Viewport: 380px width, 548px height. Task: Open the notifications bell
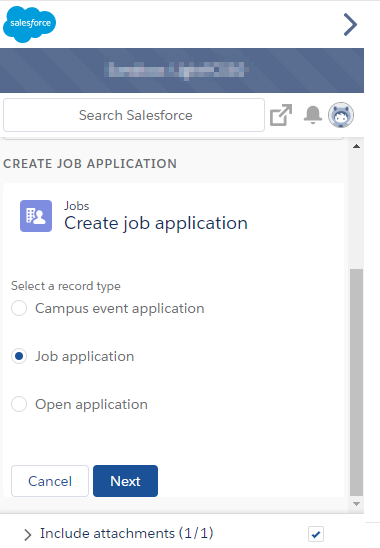click(x=313, y=115)
